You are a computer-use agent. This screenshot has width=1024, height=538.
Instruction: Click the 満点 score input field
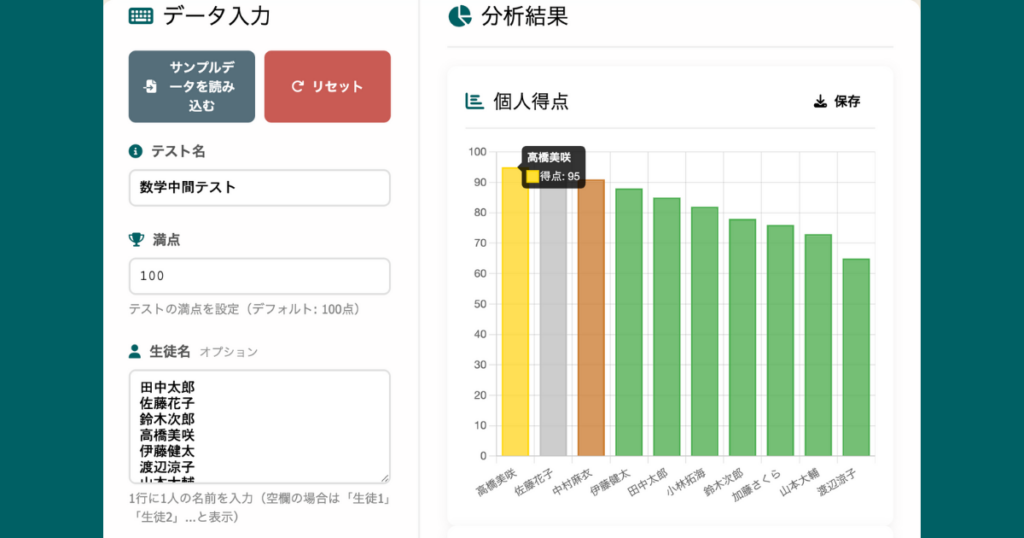point(259,276)
